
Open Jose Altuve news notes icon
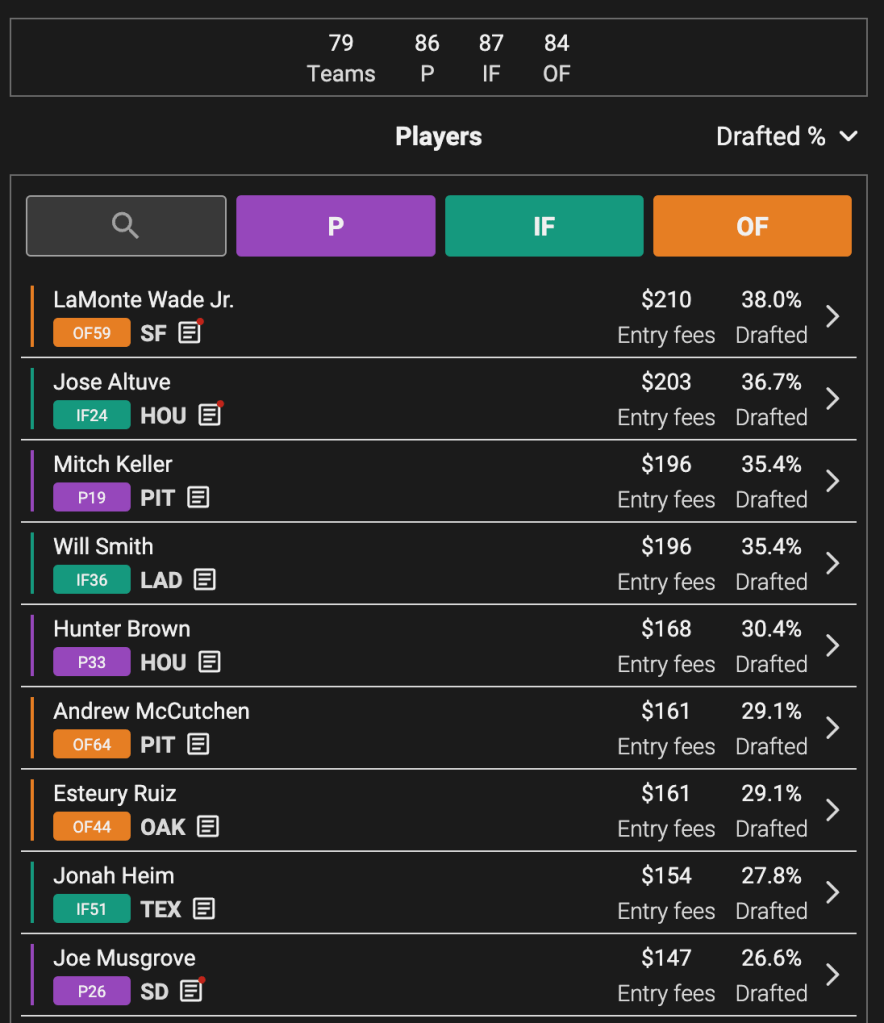(x=209, y=415)
